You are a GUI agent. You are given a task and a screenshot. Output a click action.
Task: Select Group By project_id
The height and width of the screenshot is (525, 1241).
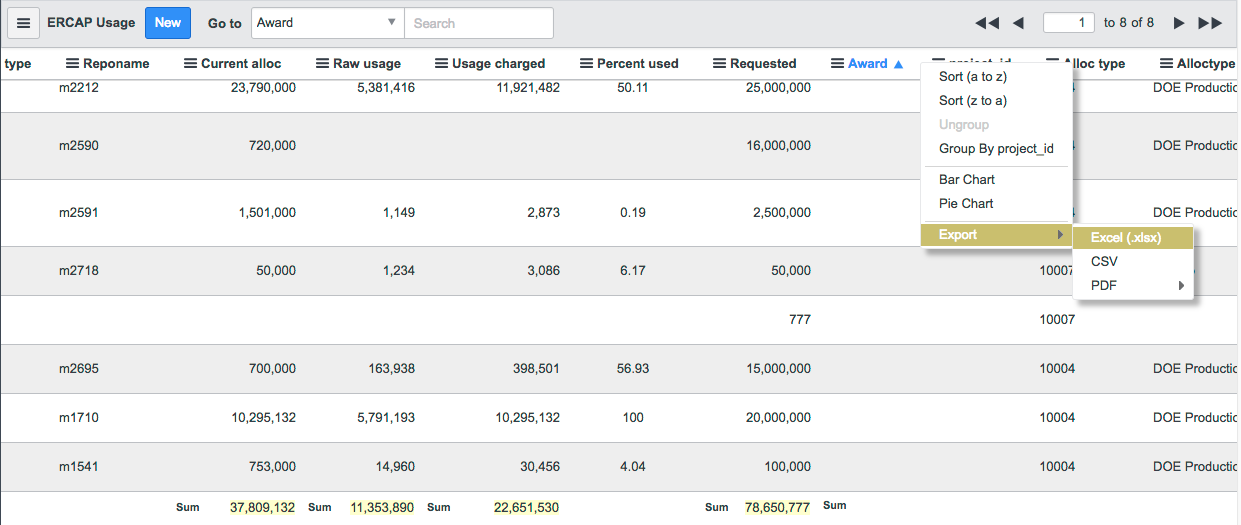click(x=996, y=149)
